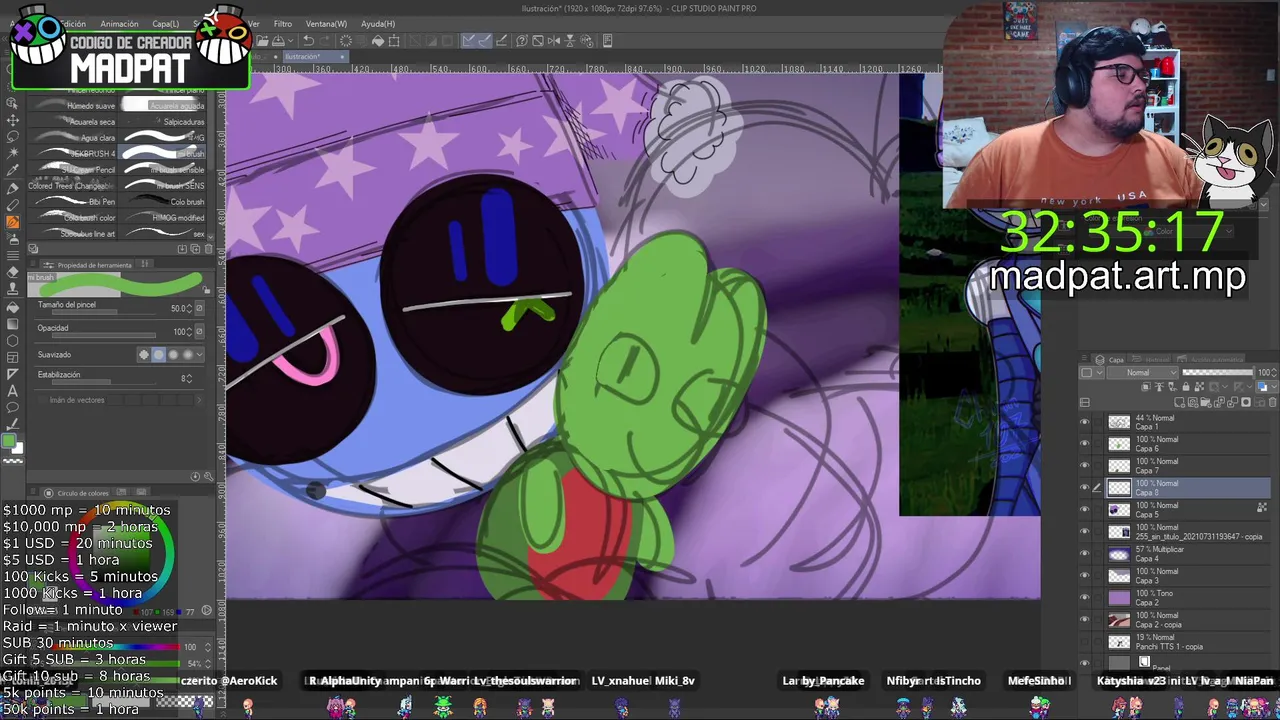The image size is (1280, 720).
Task: Open the Animación menu
Action: pyautogui.click(x=119, y=24)
